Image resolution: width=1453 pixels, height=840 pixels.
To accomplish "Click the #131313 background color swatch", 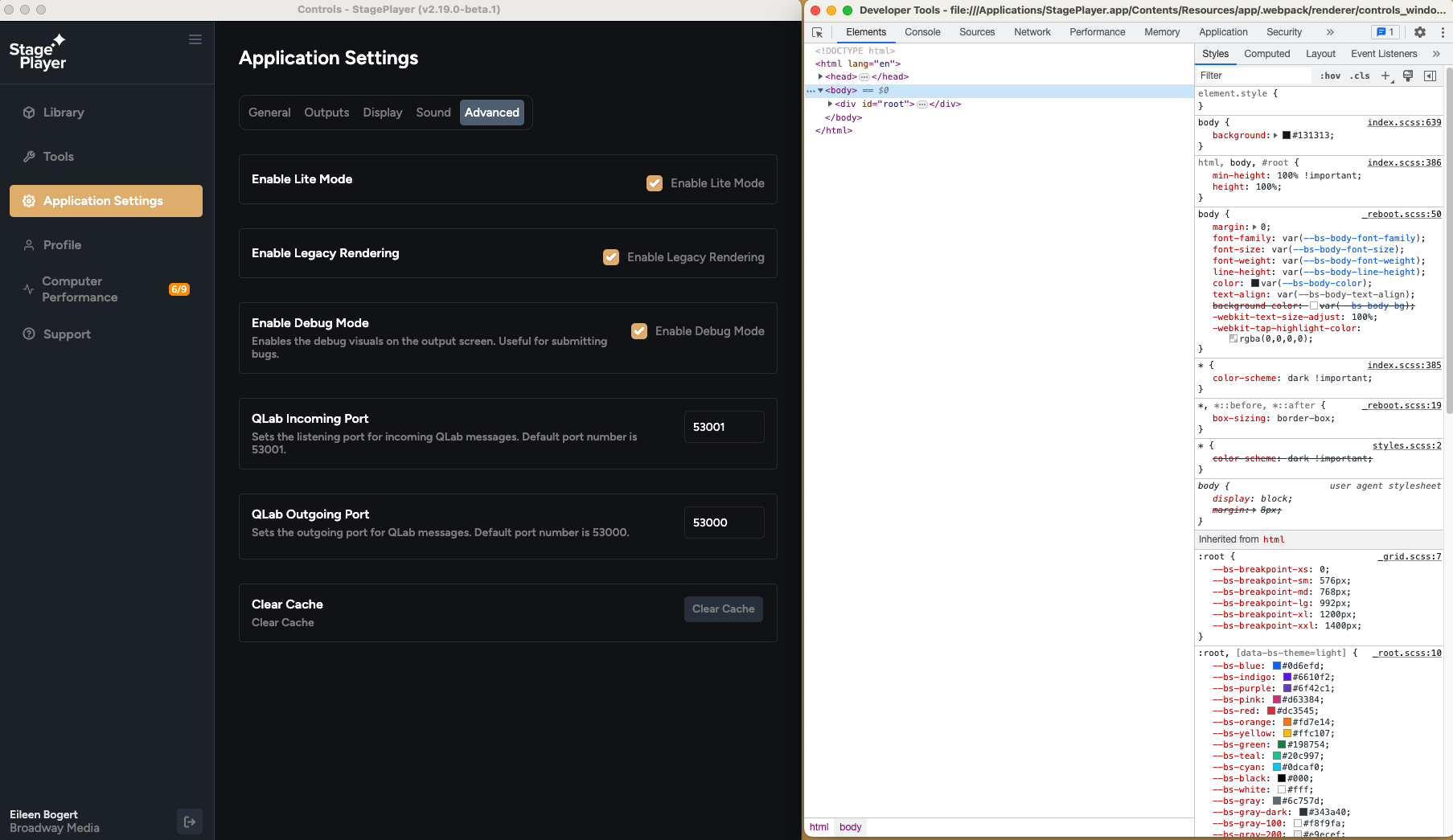I will click(1287, 136).
